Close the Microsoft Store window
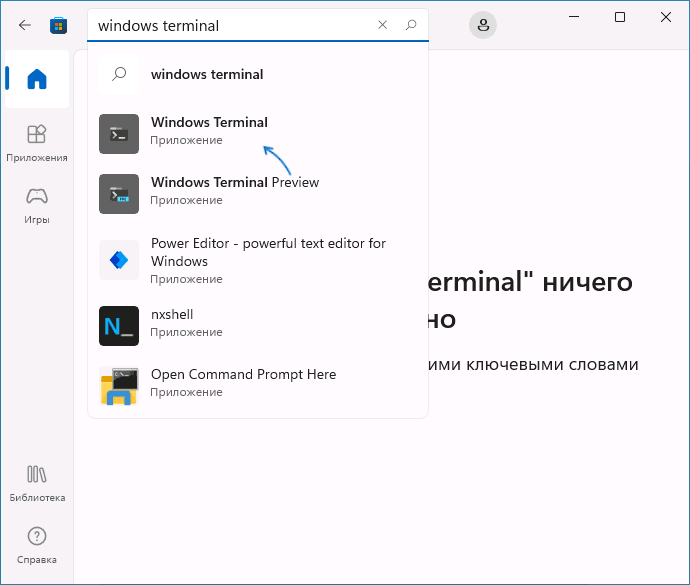Image resolution: width=690 pixels, height=585 pixels. 666,17
